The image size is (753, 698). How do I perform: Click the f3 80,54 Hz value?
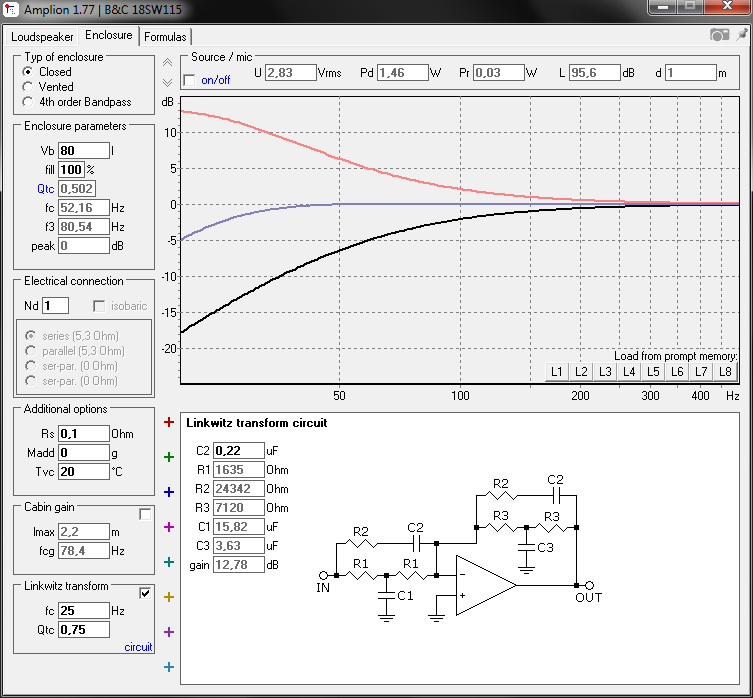[84, 227]
